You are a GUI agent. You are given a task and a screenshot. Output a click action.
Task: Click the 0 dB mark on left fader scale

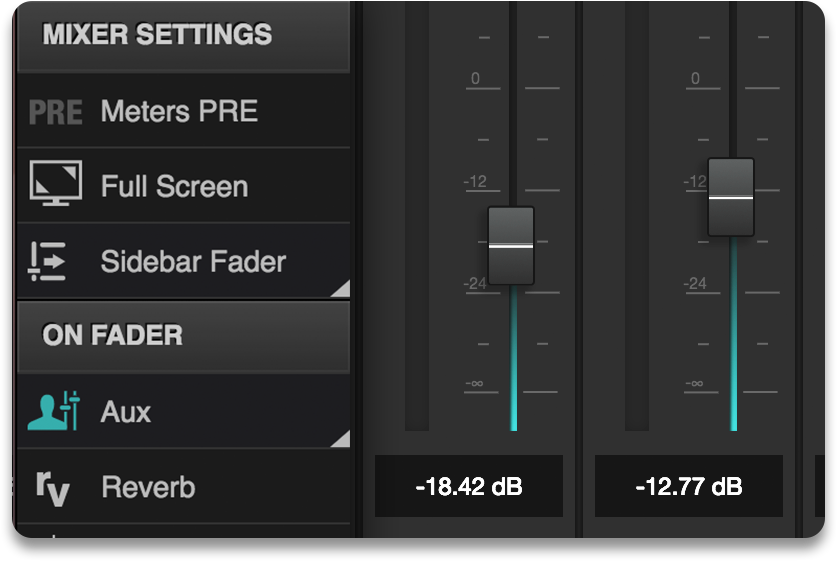(475, 79)
